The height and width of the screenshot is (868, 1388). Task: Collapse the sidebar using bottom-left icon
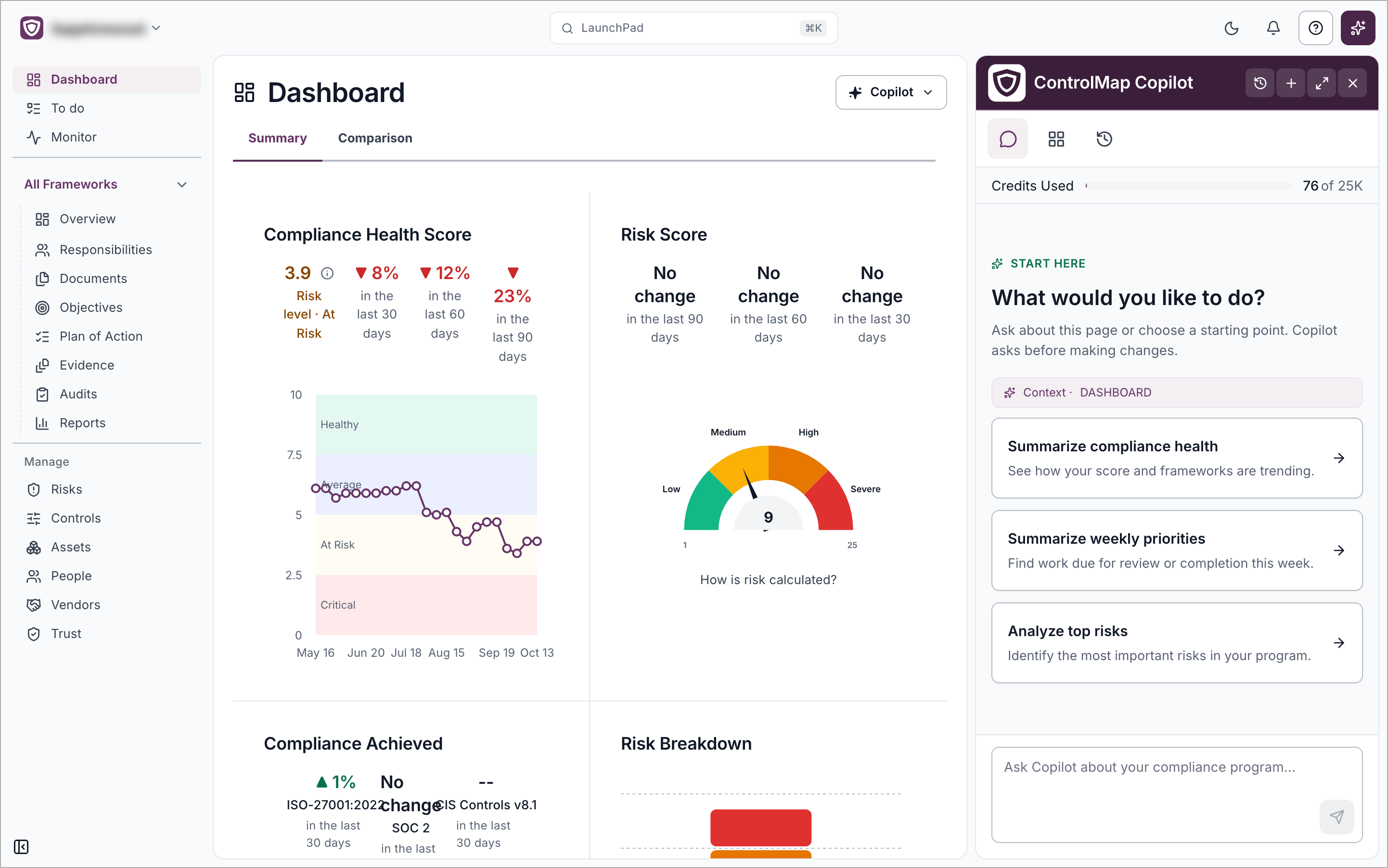pyautogui.click(x=21, y=847)
